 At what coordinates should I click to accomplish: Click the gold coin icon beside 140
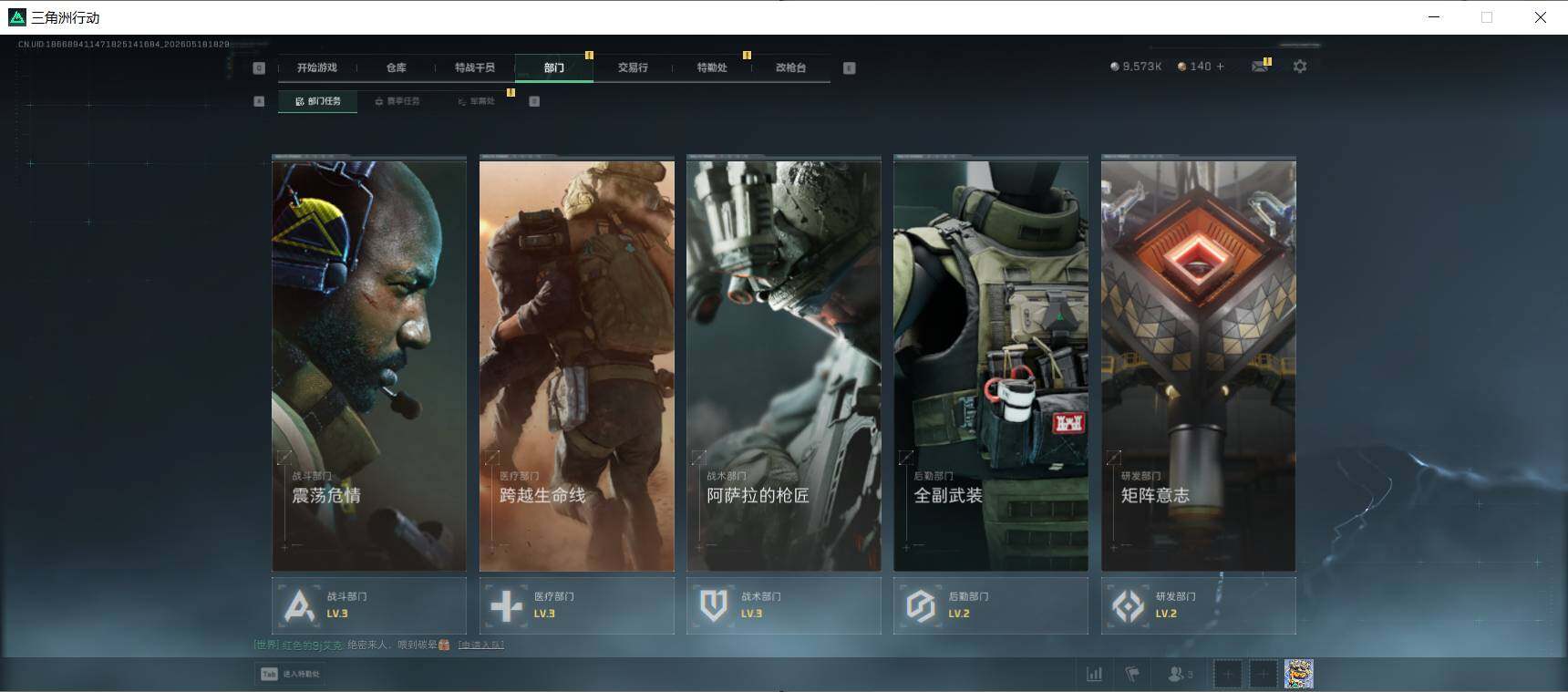coord(1182,67)
